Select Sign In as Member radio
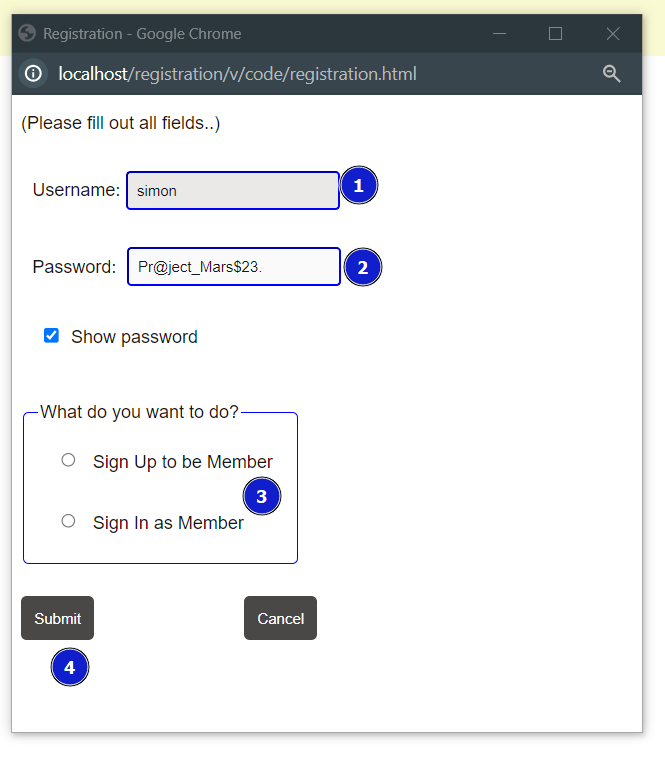Viewport: 665px width, 766px height. tap(68, 521)
